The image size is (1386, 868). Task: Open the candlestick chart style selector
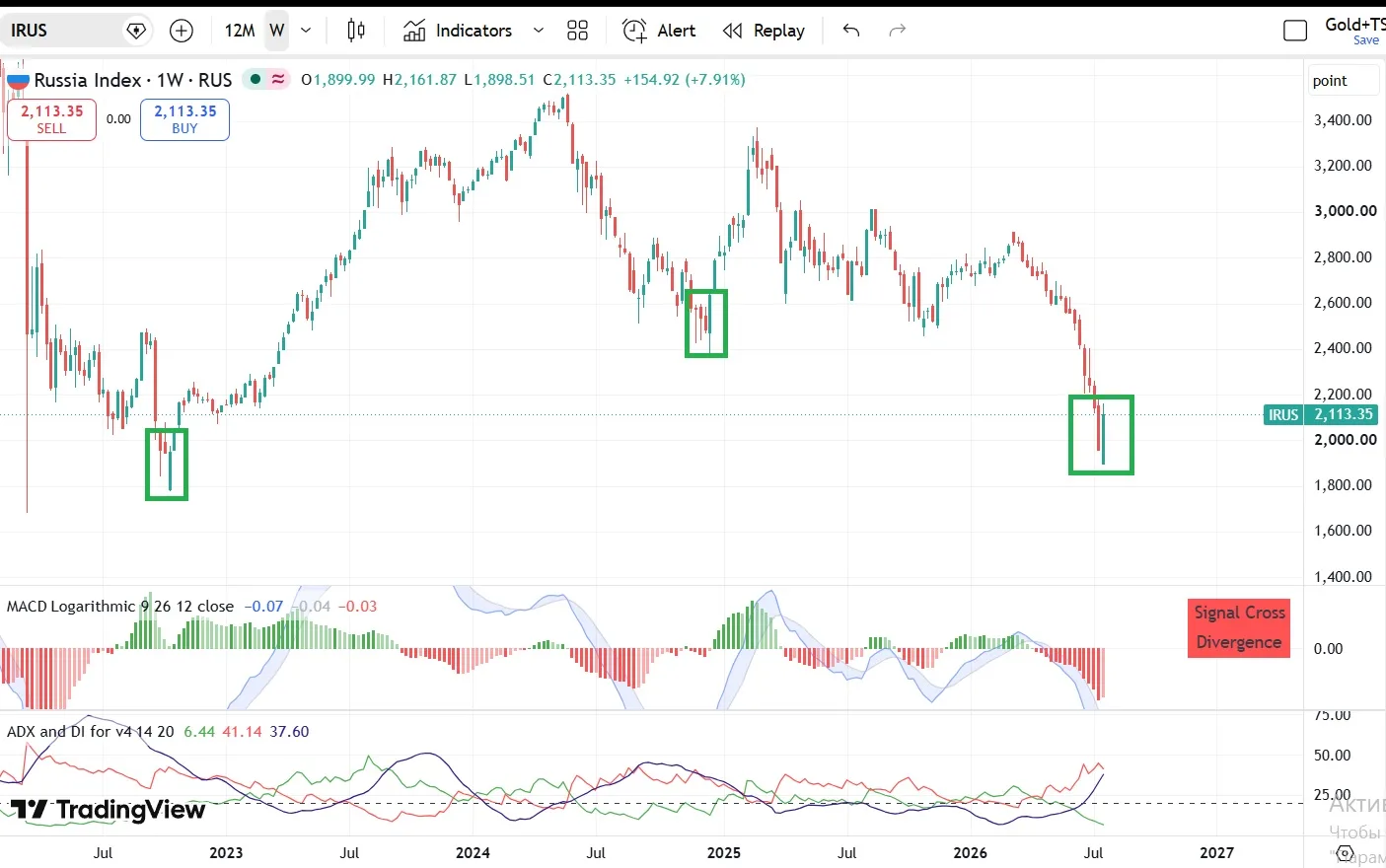356,31
